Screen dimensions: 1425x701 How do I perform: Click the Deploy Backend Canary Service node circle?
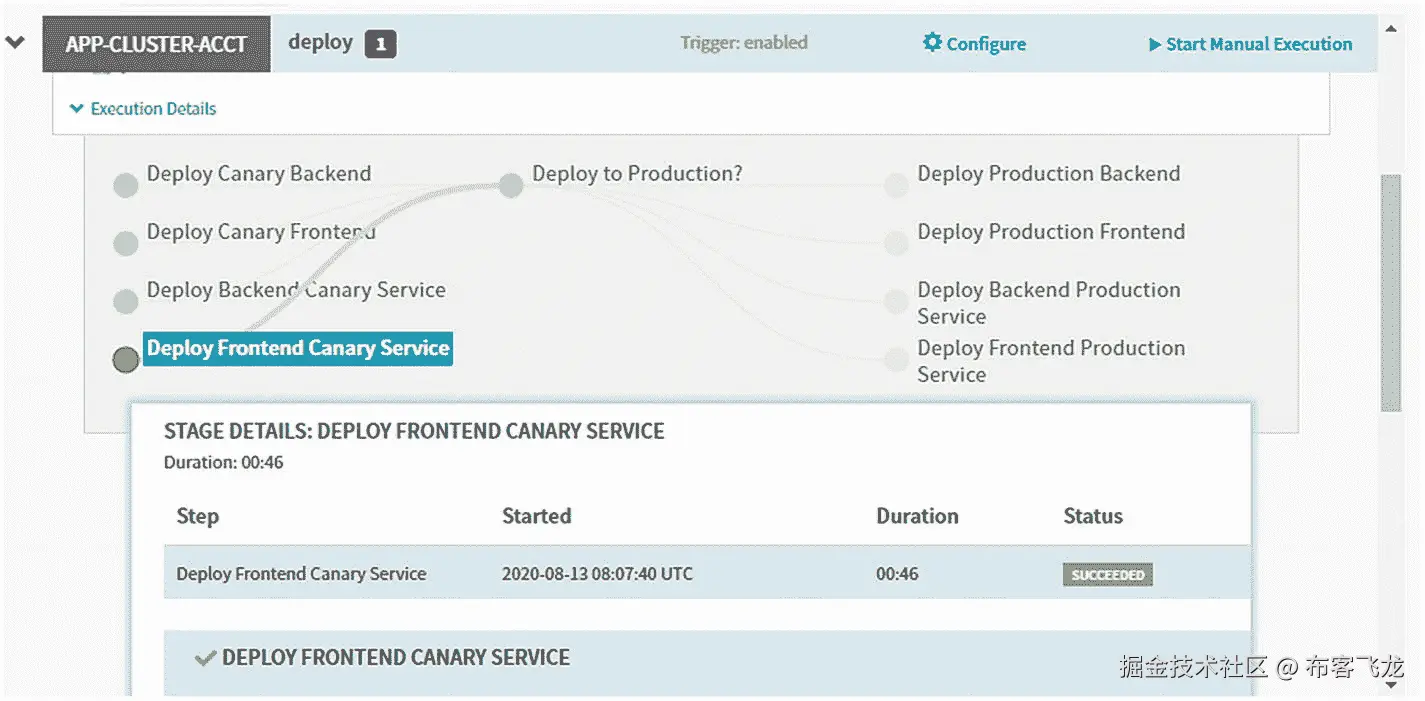(125, 302)
